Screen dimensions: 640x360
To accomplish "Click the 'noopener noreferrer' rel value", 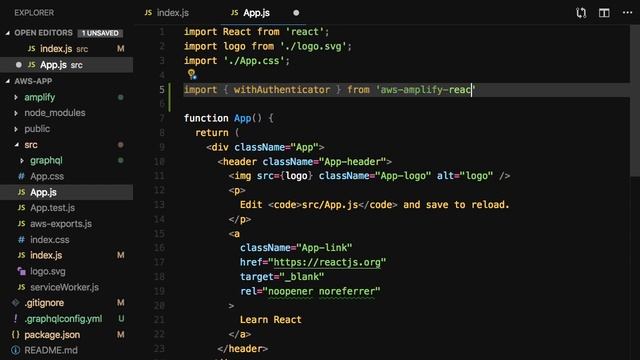I will click(x=322, y=291).
